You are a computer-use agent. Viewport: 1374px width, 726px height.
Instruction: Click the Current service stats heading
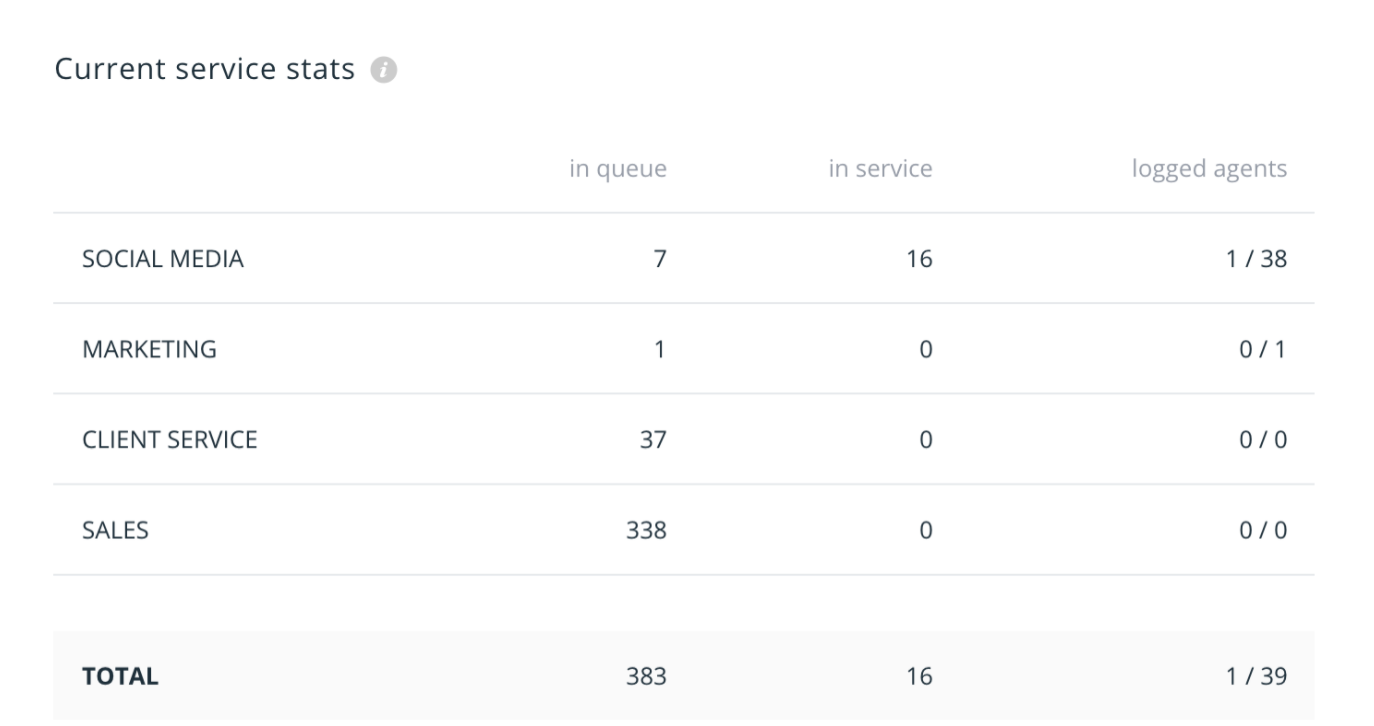tap(205, 70)
